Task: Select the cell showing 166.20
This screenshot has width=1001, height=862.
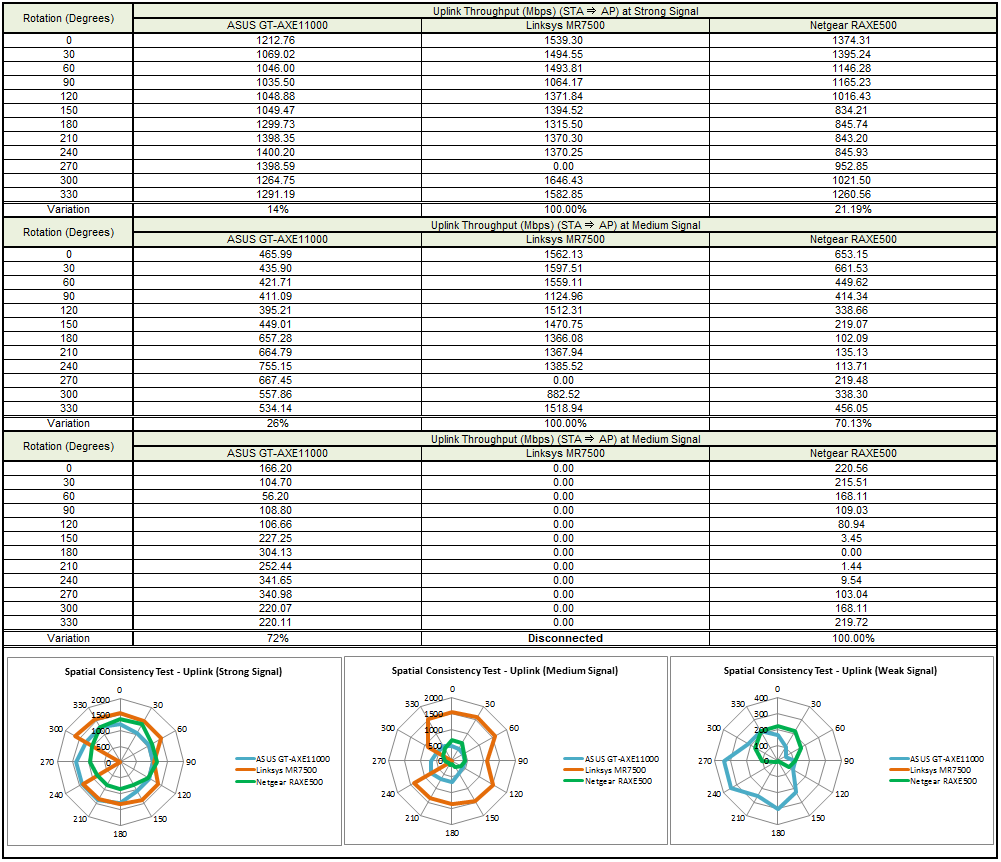Action: 276,468
